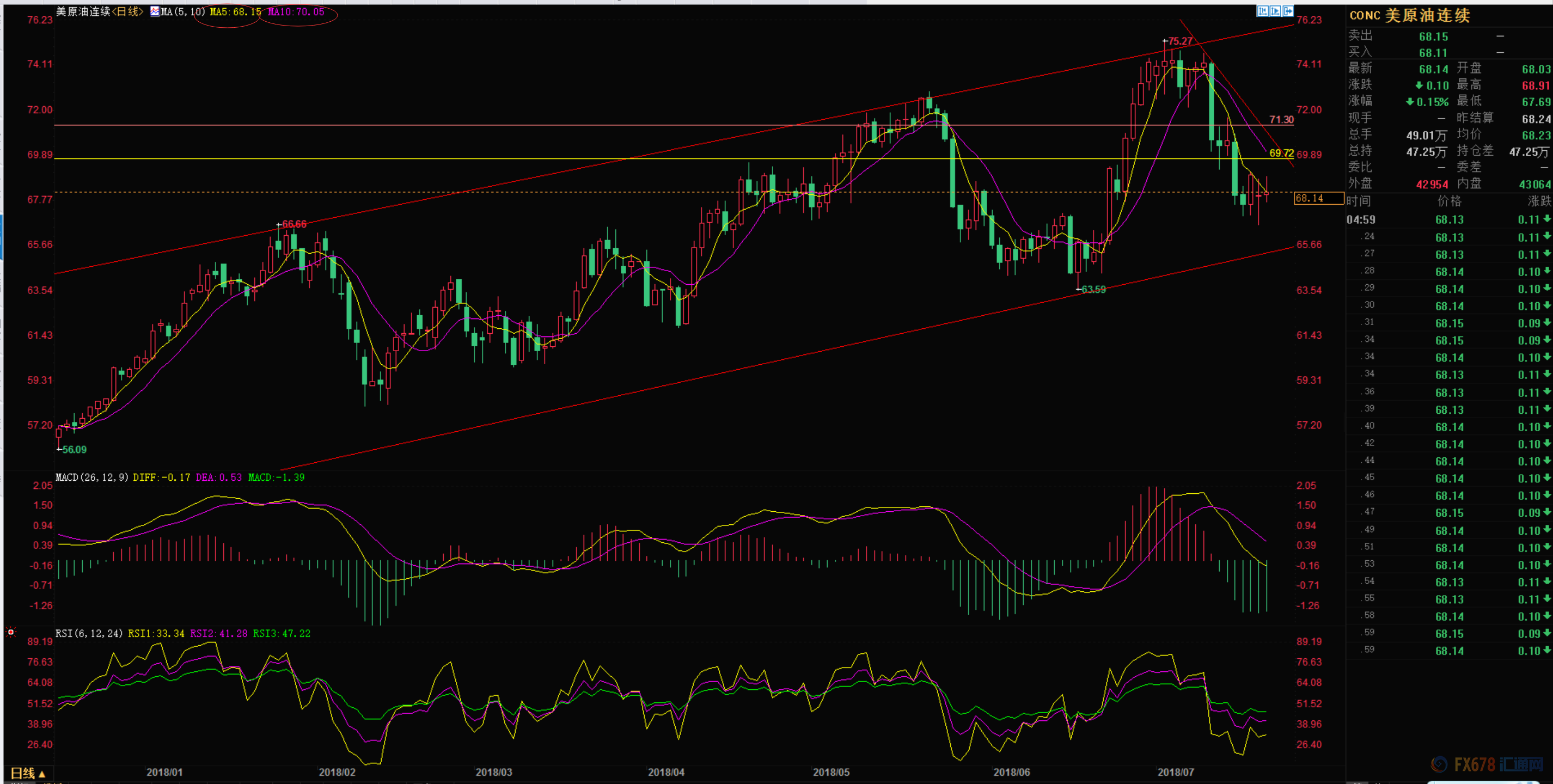Image resolution: width=1553 pixels, height=784 pixels.
Task: Click the 价格 column header
Action: [1450, 201]
